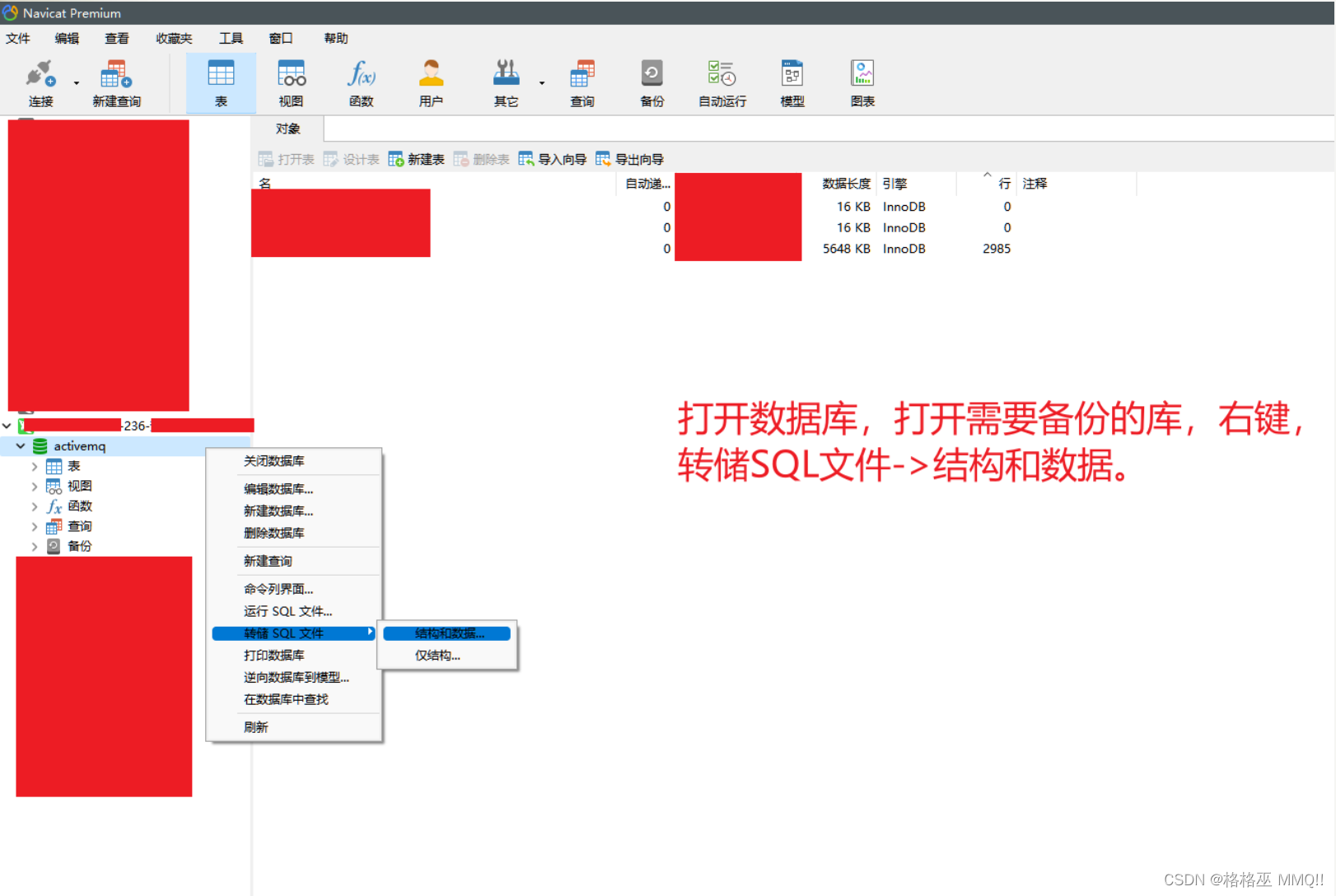Choose 结构和数据... in the submenu
Screen dimensions: 1336x896
[447, 633]
